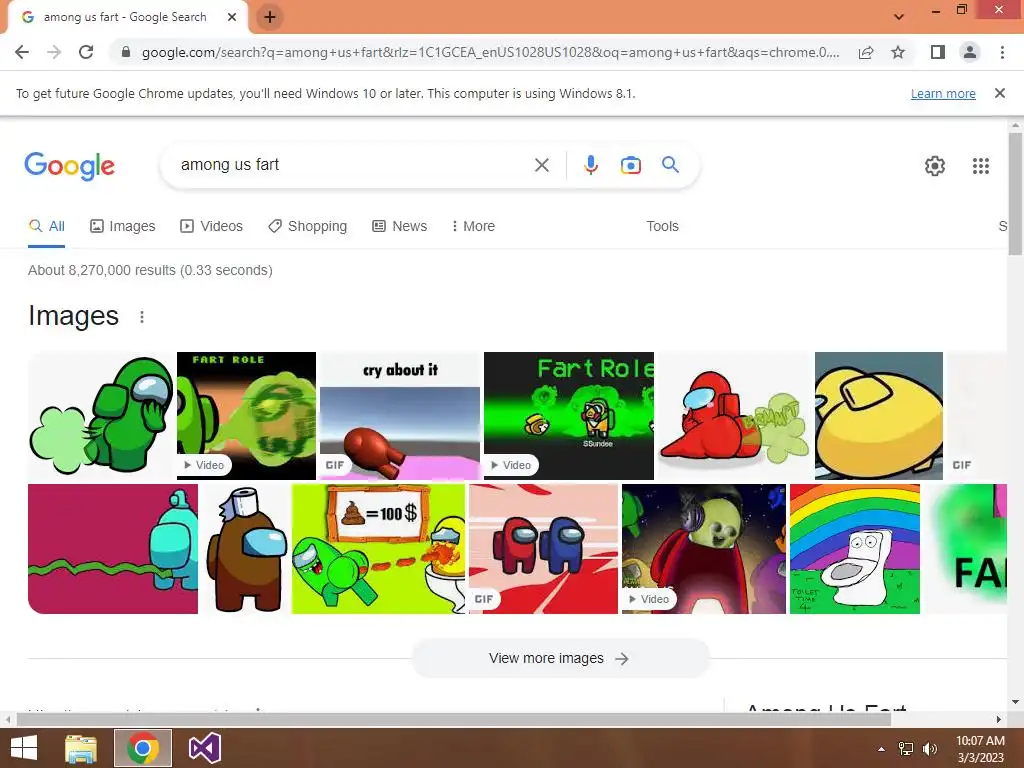Search by image with camera icon
Screen dimensions: 1024x768
631,165
